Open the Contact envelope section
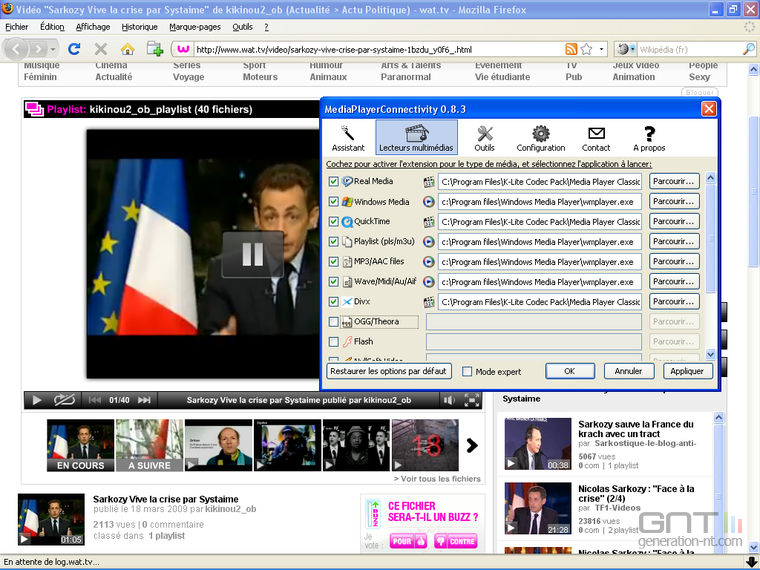The height and width of the screenshot is (570, 760). point(596,138)
